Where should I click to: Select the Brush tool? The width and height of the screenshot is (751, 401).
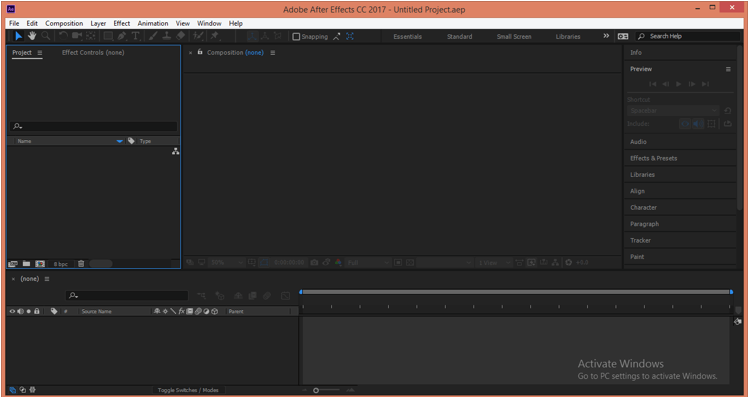[x=153, y=36]
